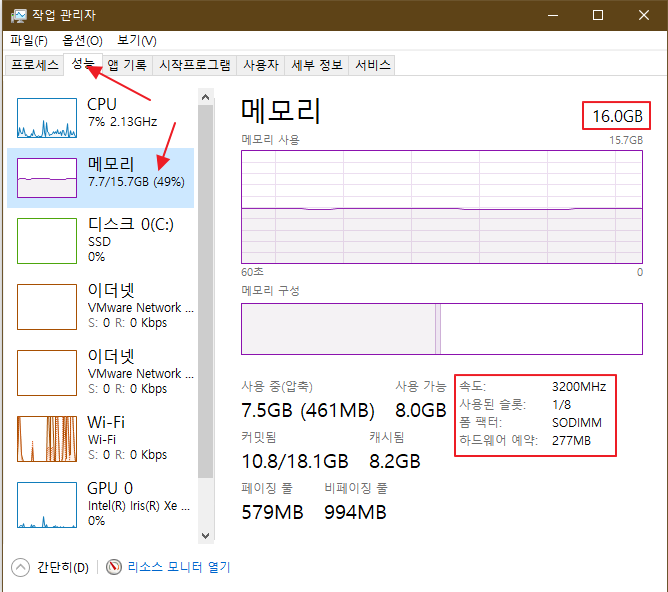Open the 파일(F) menu

pyautogui.click(x=29, y=40)
